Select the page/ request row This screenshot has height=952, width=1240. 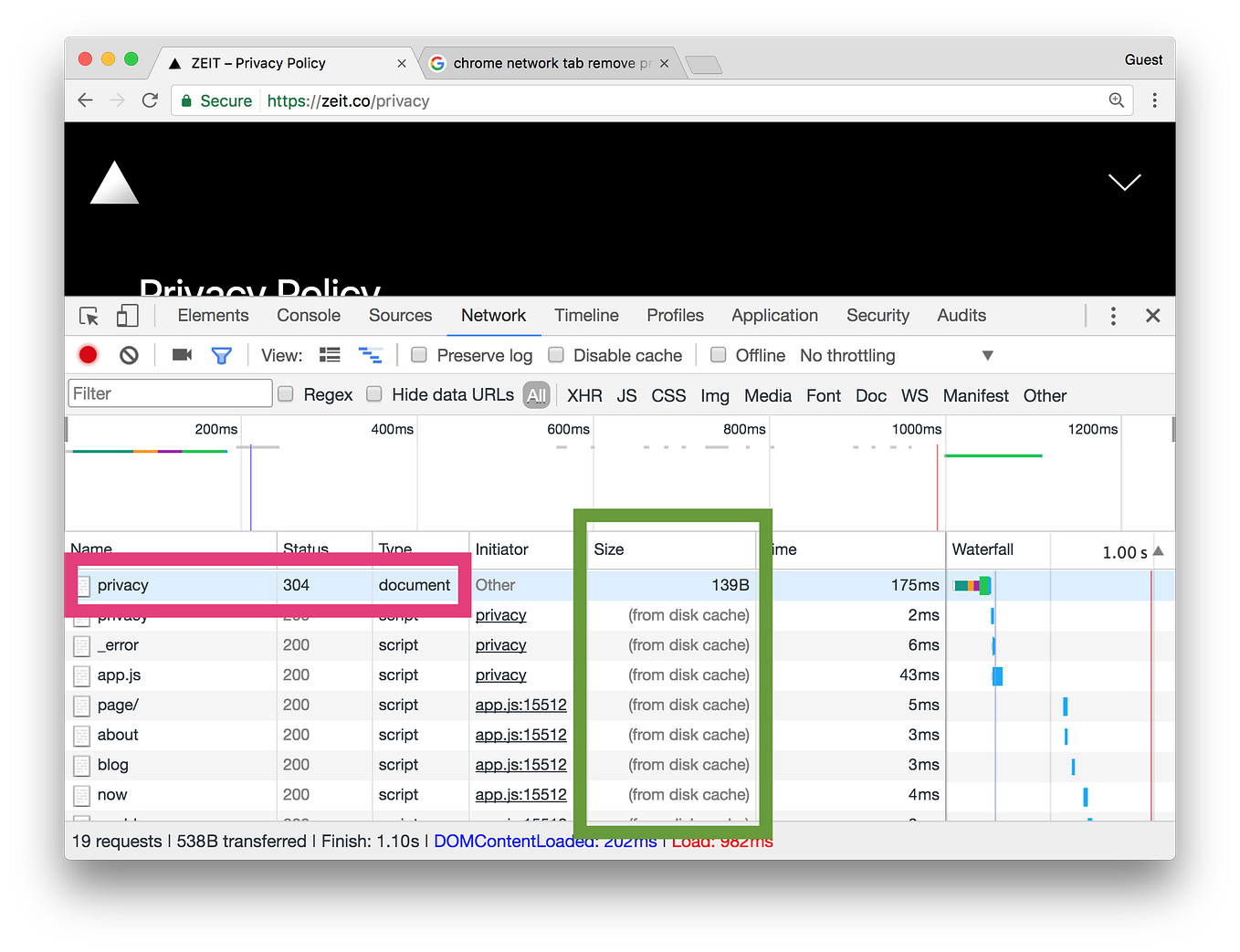pyautogui.click(x=619, y=706)
